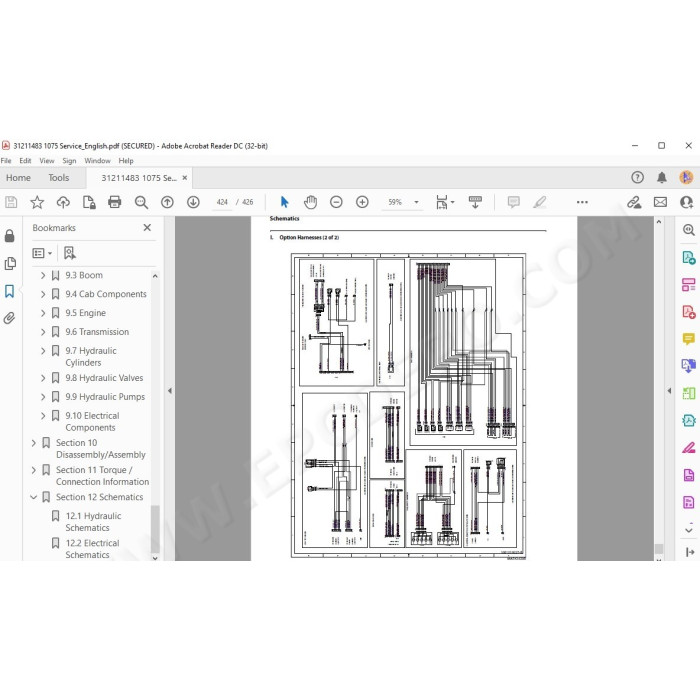Screen dimensions: 700x700
Task: Open more tools ellipsis
Action: pos(582,202)
